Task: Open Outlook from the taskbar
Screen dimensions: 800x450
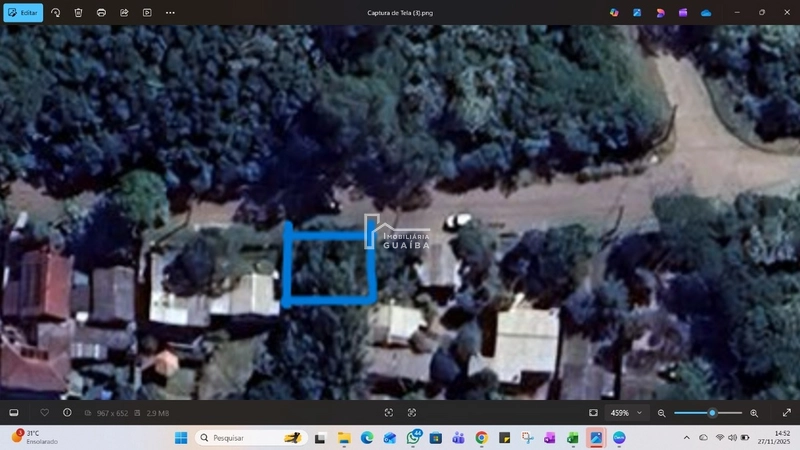Action: click(x=390, y=438)
